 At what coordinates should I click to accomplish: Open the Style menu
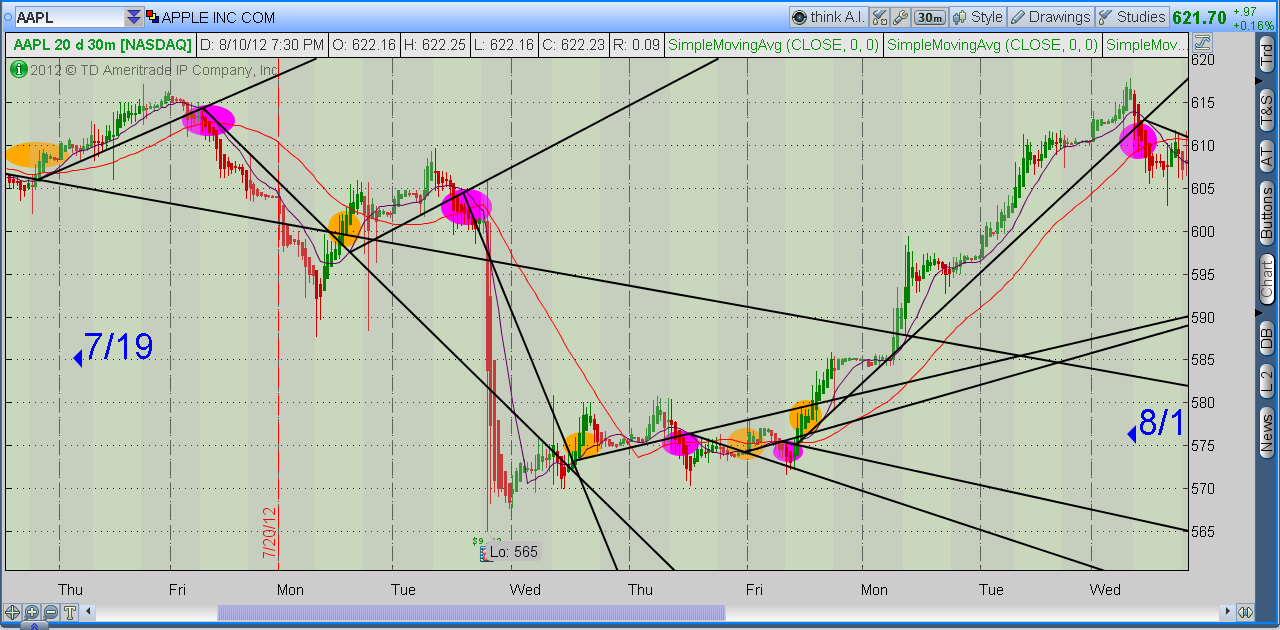(977, 17)
